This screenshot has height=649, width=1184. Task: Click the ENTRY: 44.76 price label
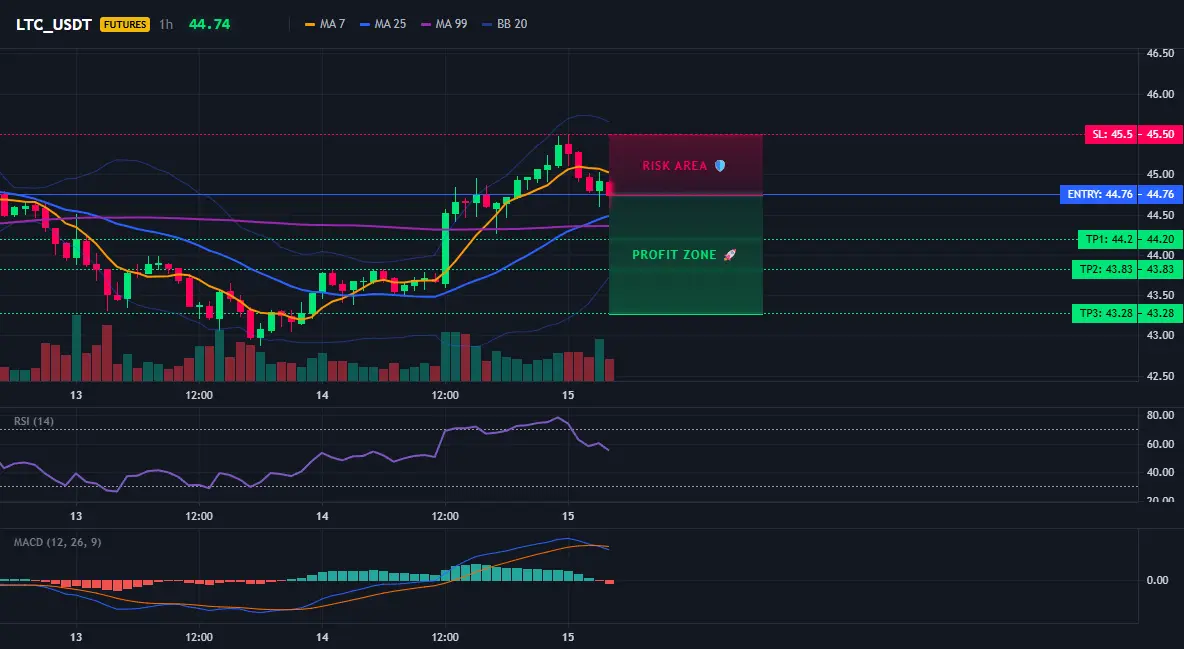(x=1099, y=194)
